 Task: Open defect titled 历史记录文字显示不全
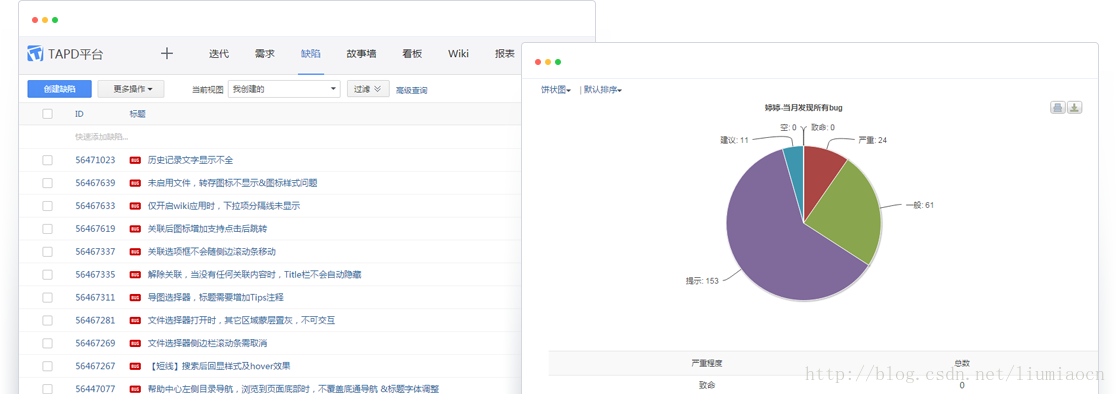pos(190,160)
